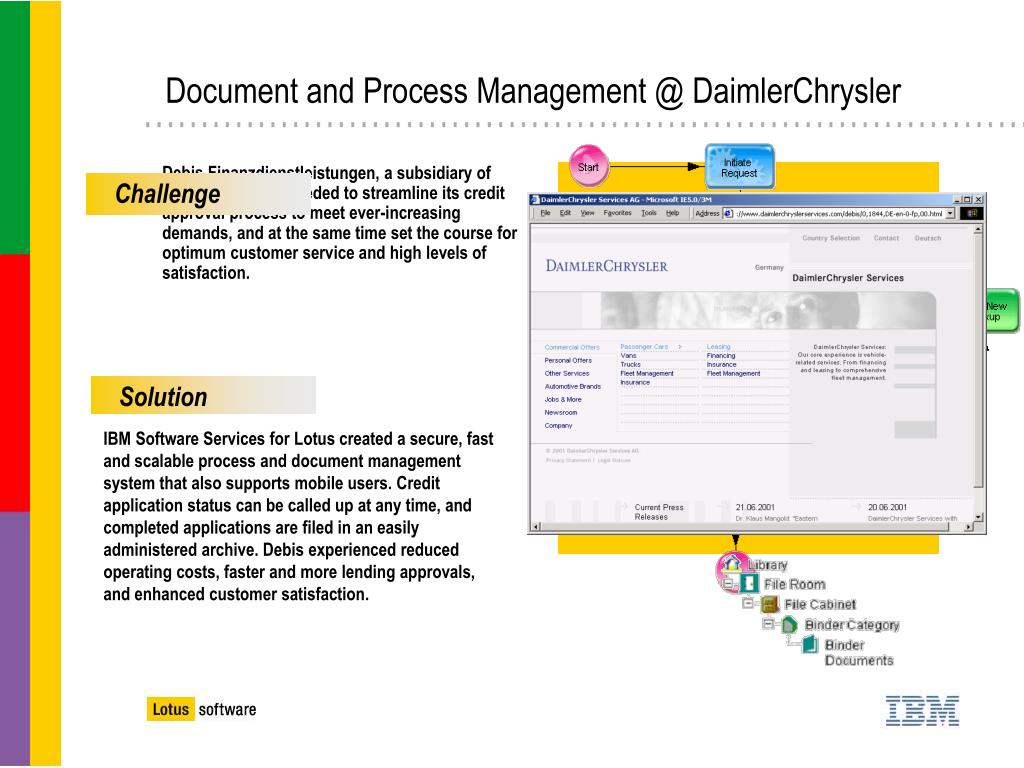This screenshot has width=1024, height=768.
Task: Click the Passenger Cars link
Action: [x=644, y=347]
